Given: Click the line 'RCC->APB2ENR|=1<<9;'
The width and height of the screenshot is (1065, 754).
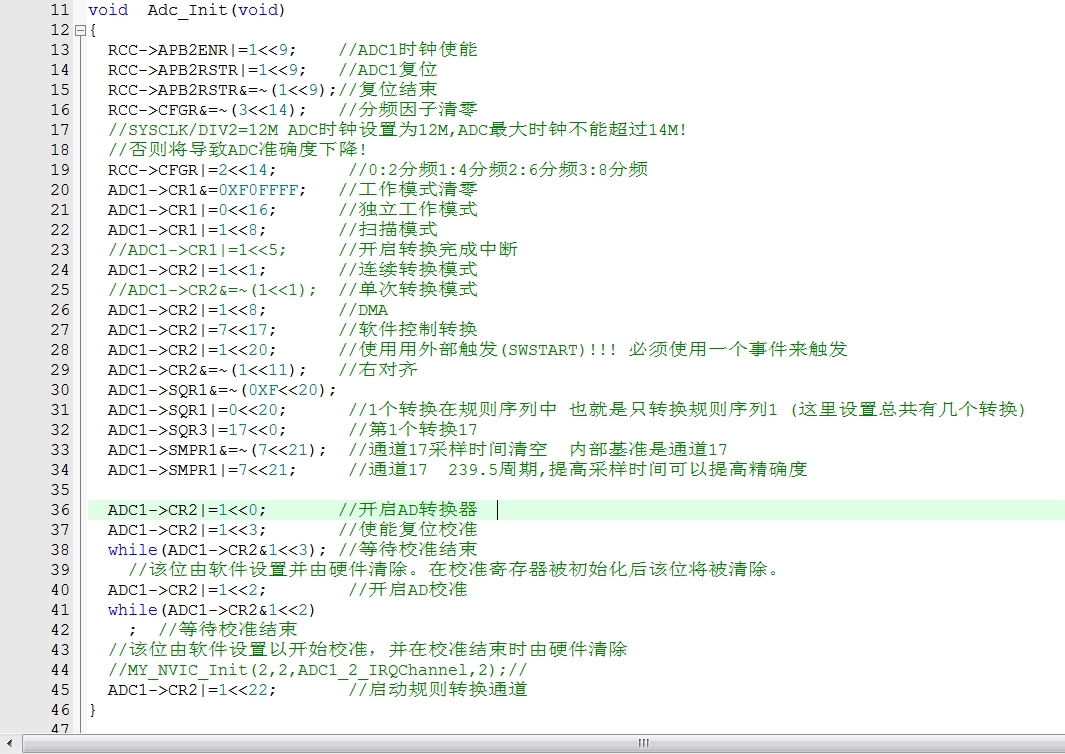Looking at the screenshot, I should point(202,50).
